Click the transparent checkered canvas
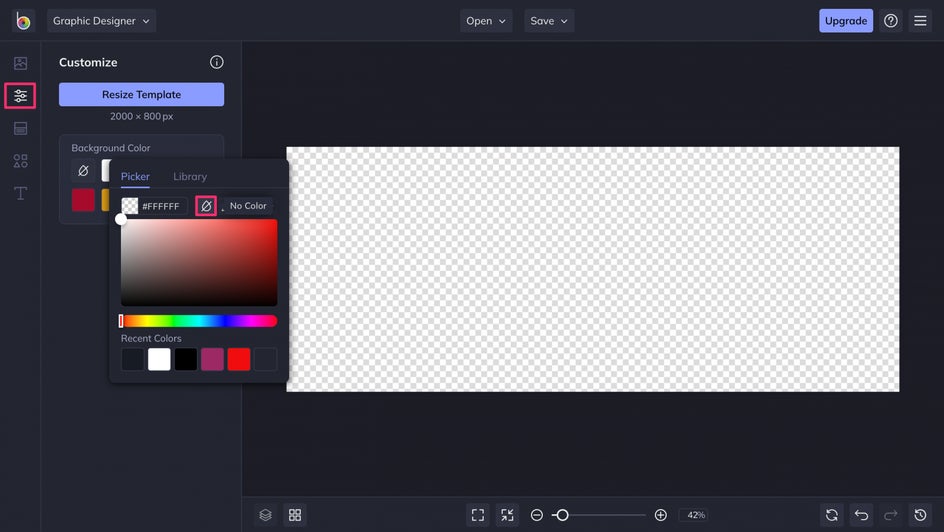 [x=593, y=269]
